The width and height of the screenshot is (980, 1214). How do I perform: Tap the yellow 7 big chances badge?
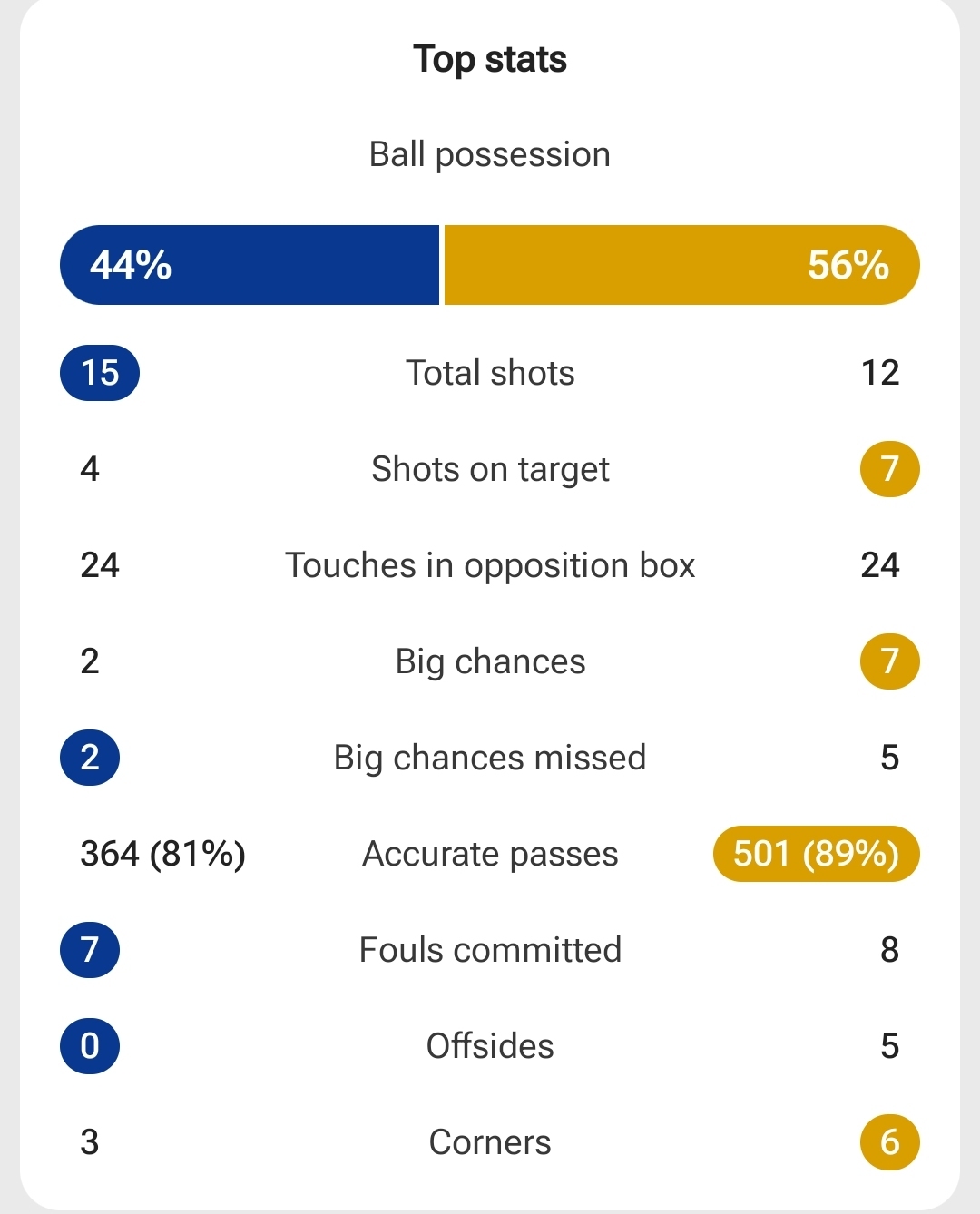(x=889, y=661)
